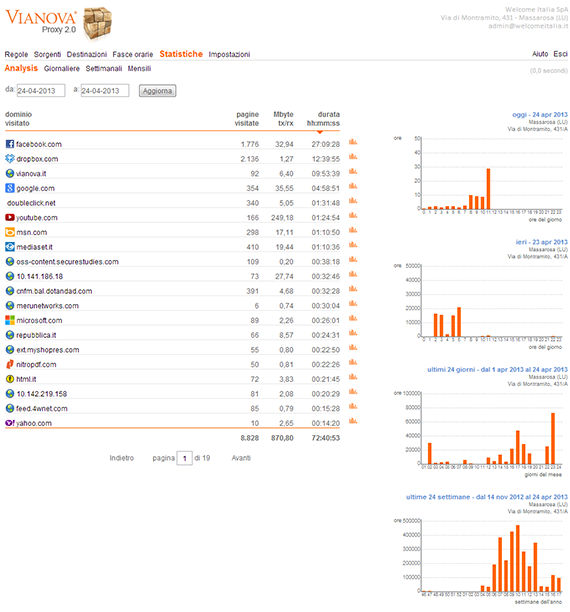Select the oss-content.securestudies.com row
570x612 pixels.
tap(172, 262)
